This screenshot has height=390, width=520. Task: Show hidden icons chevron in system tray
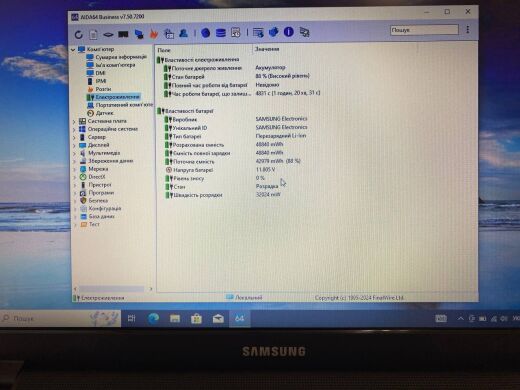460,319
